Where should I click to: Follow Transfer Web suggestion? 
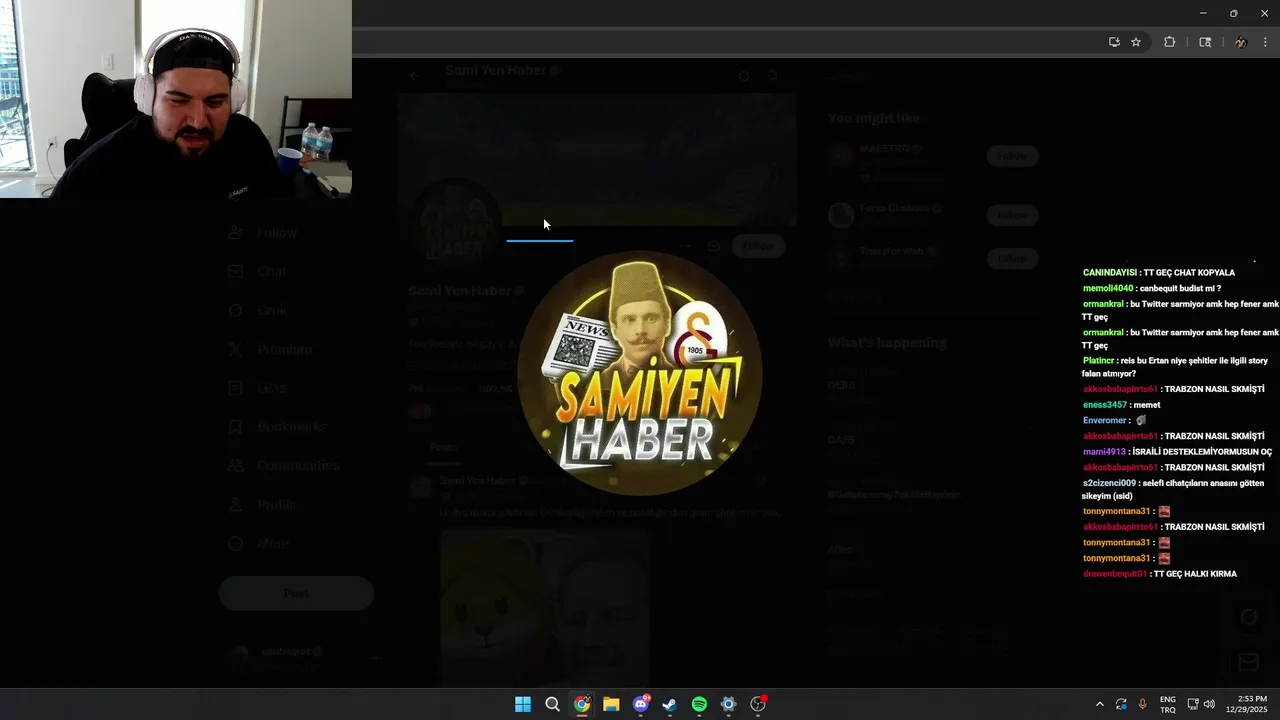1012,258
